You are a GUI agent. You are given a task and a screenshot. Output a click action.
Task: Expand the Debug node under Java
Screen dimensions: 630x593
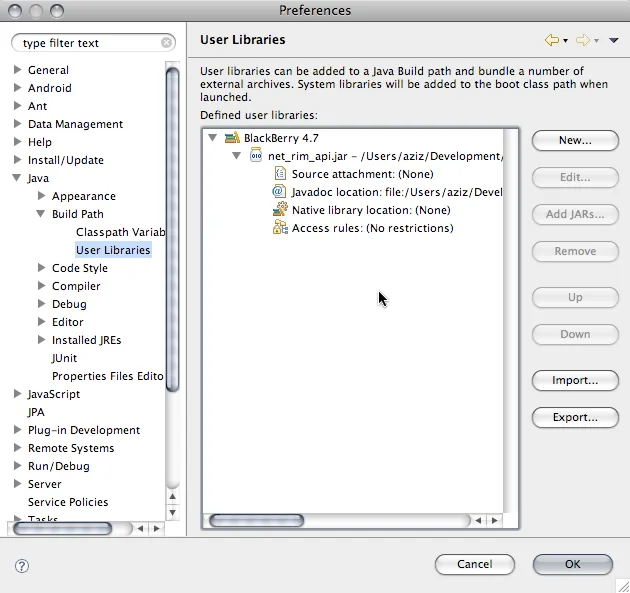click(41, 304)
